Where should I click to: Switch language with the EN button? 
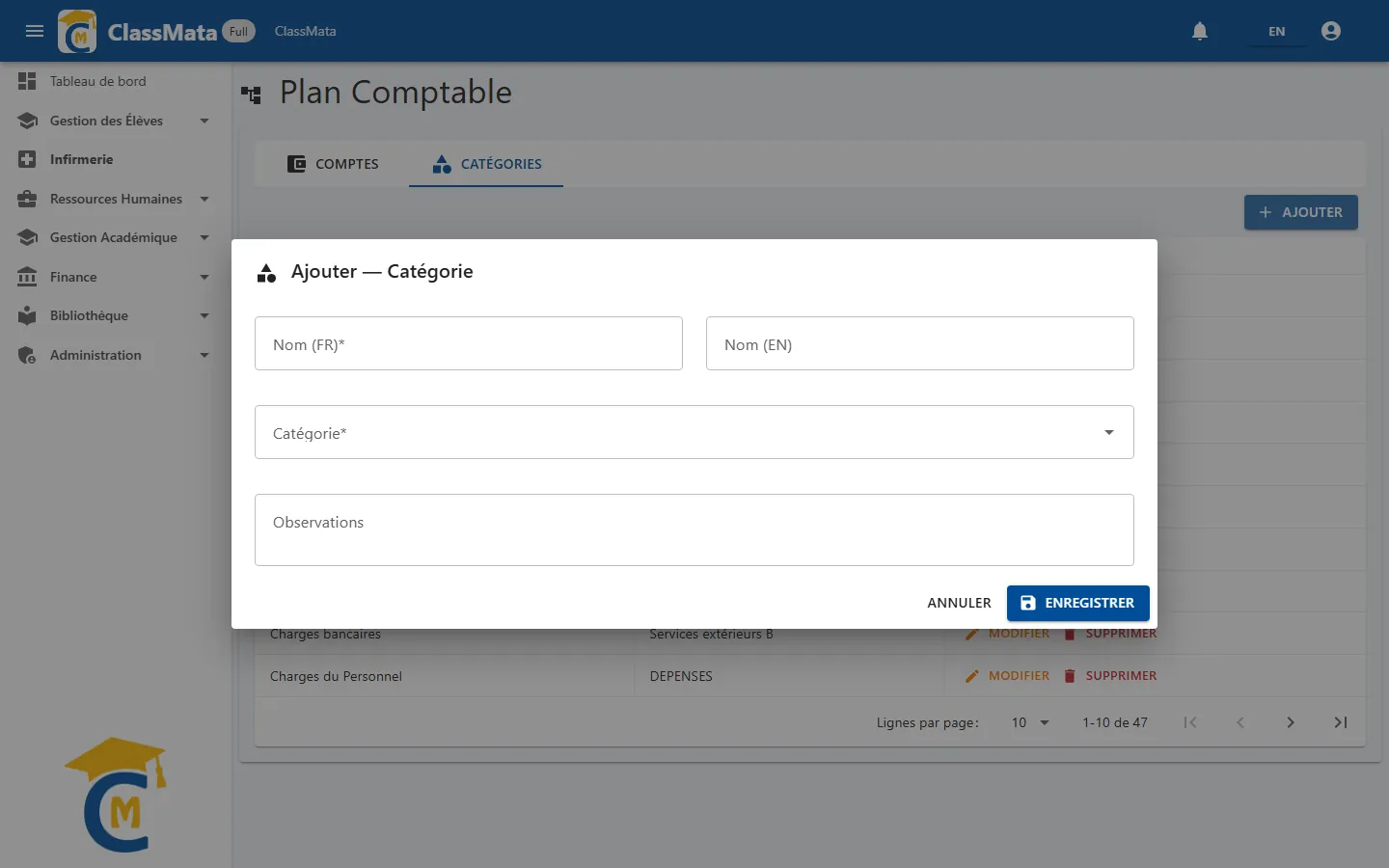1276,31
